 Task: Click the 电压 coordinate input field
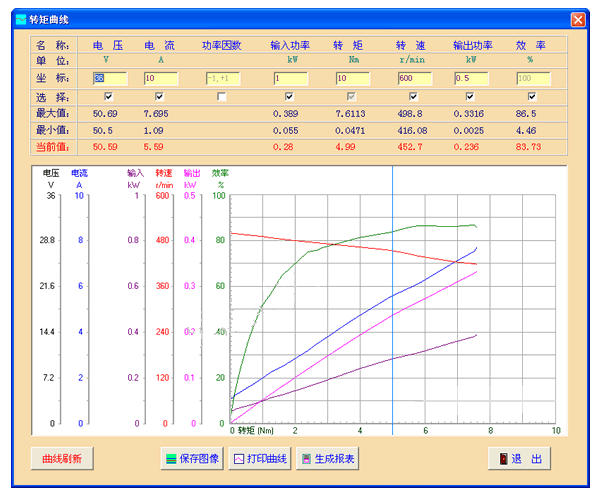(110, 78)
